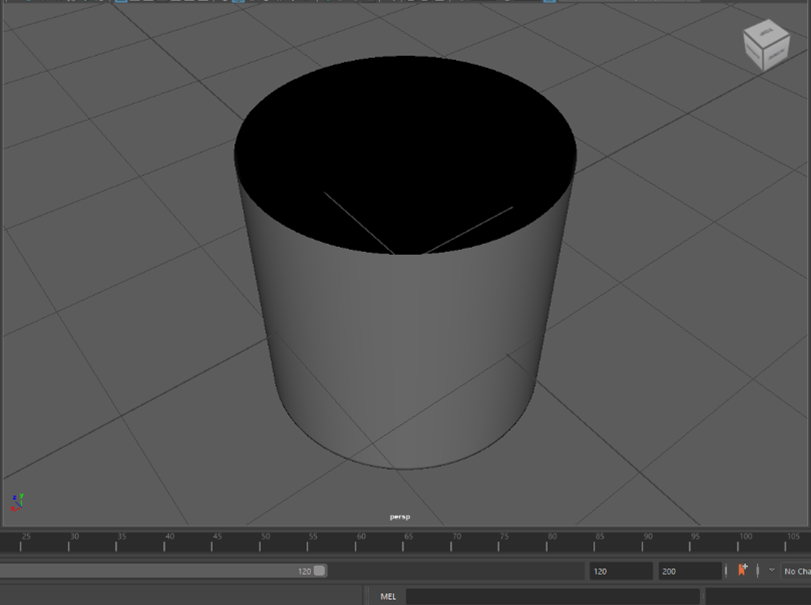This screenshot has width=811, height=605.
Task: Open the 'No Cha...' character set dropdown
Action: [x=796, y=571]
